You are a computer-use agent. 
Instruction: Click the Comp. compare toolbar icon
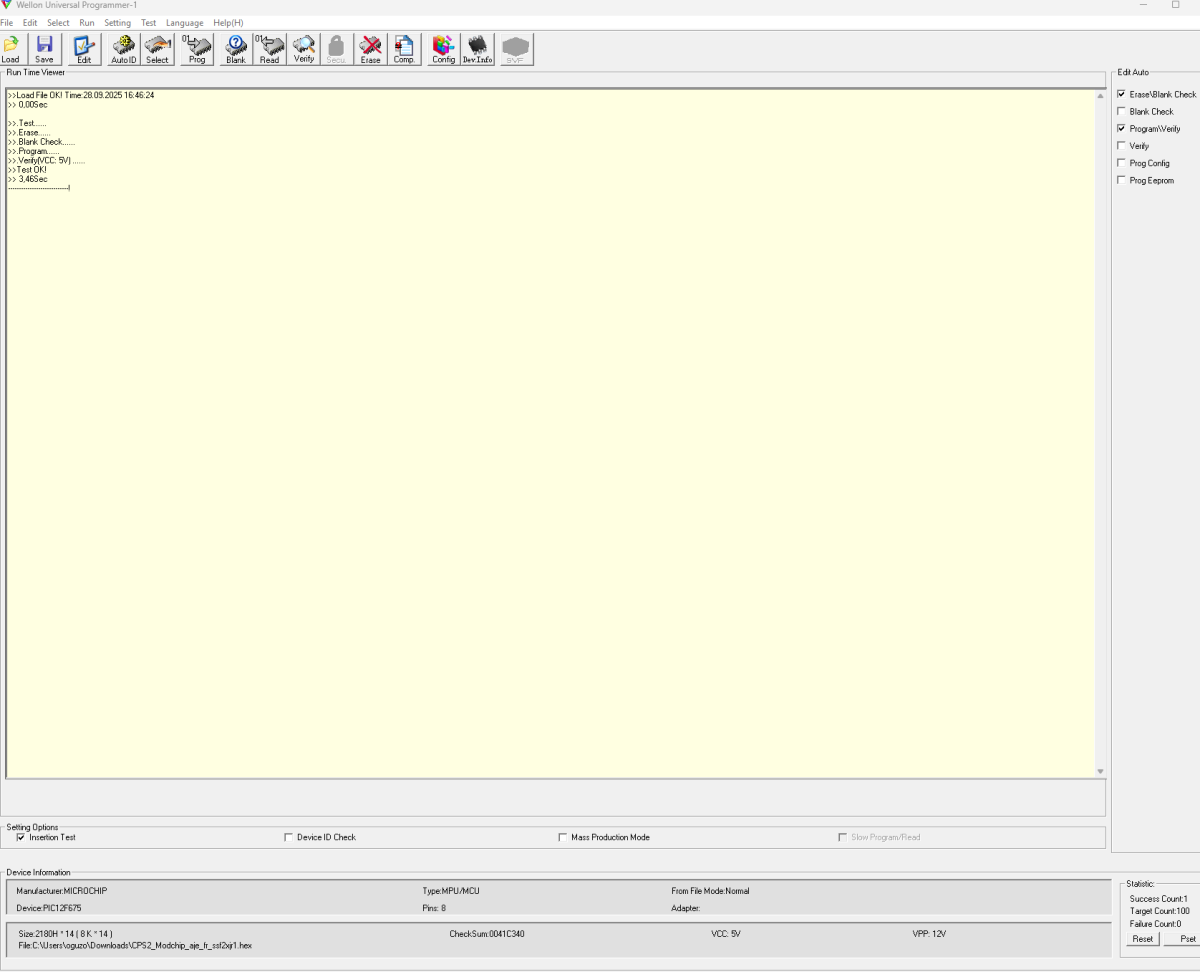404,49
